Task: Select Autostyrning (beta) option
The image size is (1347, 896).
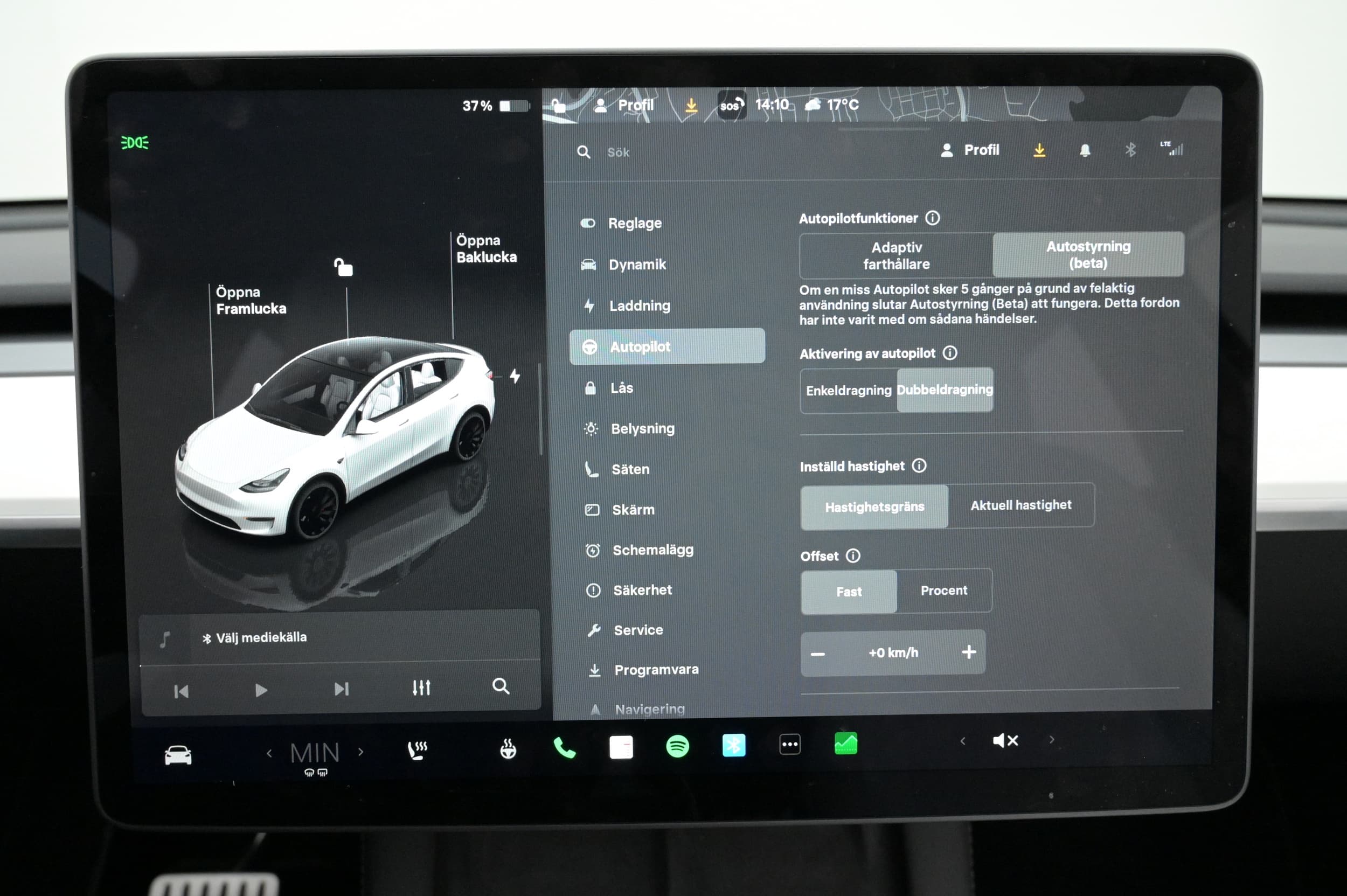Action: pos(1088,254)
